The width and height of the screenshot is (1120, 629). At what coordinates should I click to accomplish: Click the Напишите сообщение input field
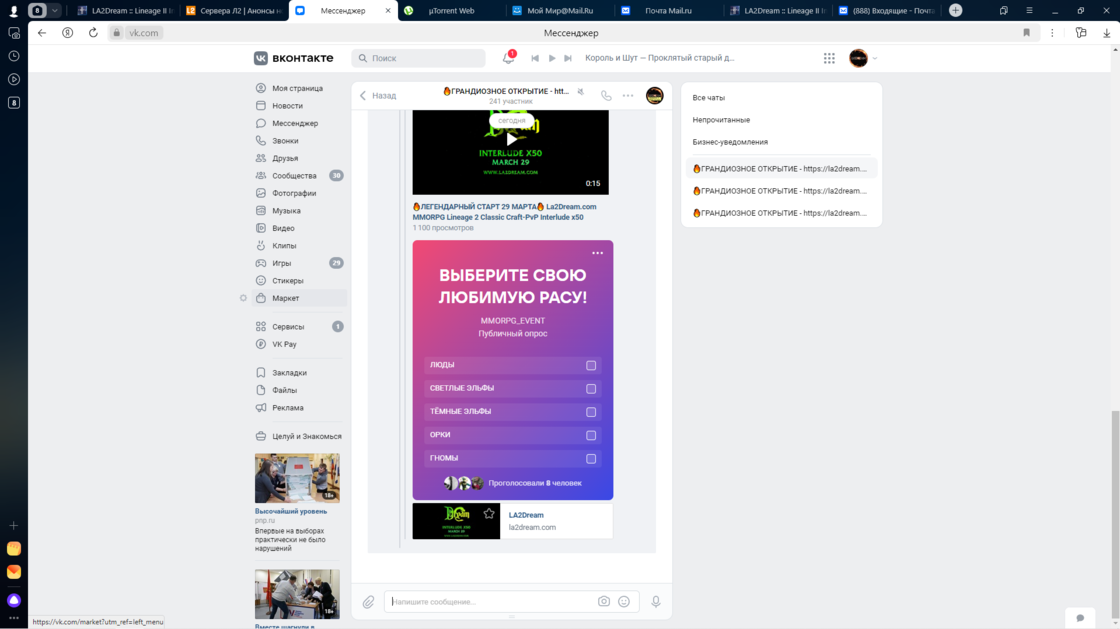coord(490,602)
